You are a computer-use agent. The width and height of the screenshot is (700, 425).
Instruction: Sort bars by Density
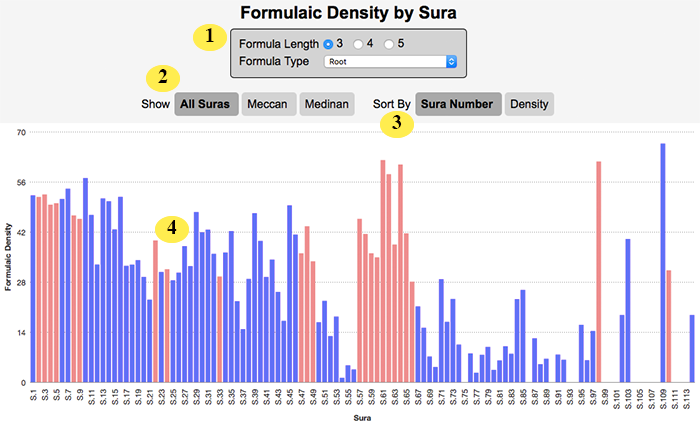point(529,104)
